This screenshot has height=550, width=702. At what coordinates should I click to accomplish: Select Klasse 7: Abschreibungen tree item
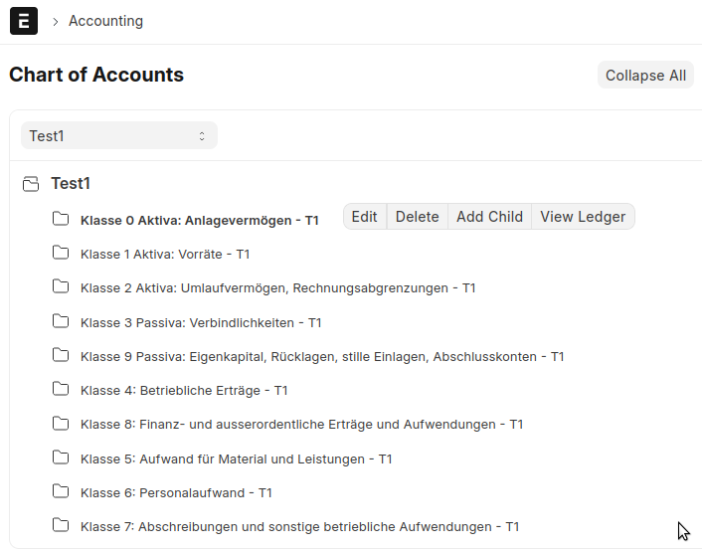[299, 526]
